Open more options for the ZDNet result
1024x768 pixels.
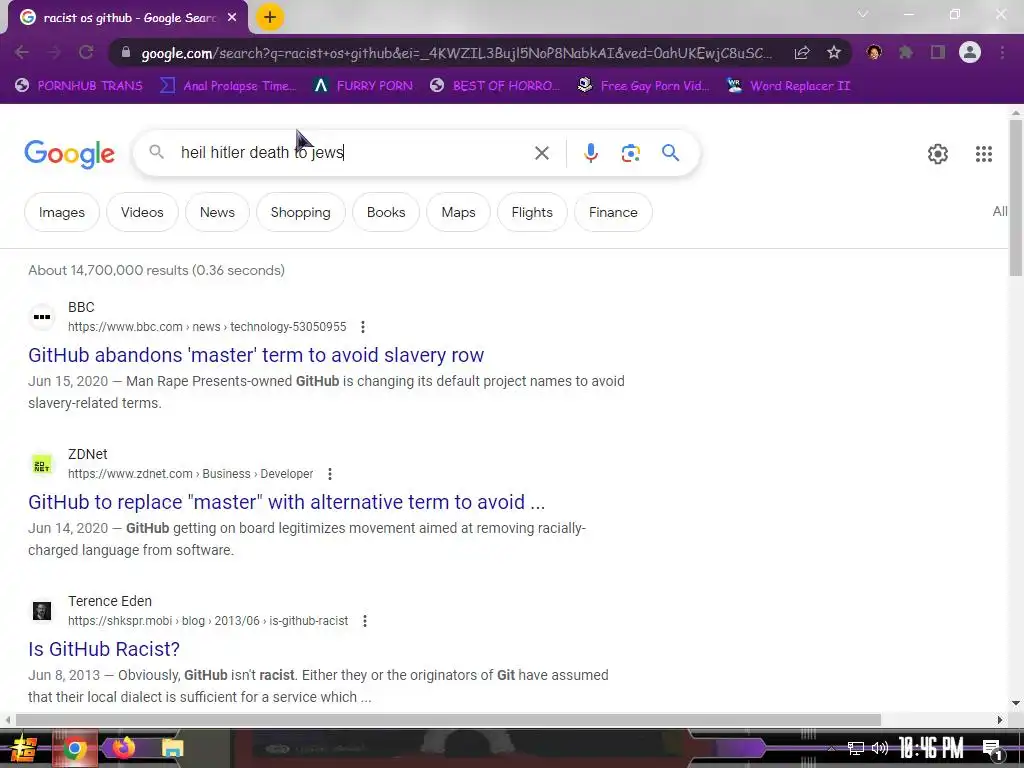(330, 473)
